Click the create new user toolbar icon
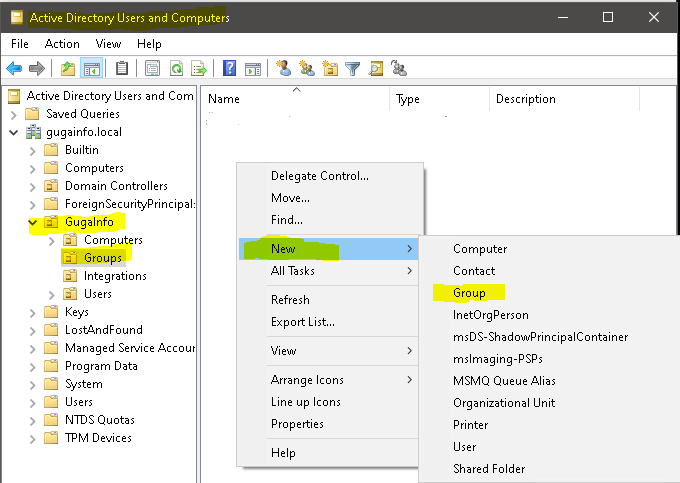The image size is (680, 483). (283, 69)
